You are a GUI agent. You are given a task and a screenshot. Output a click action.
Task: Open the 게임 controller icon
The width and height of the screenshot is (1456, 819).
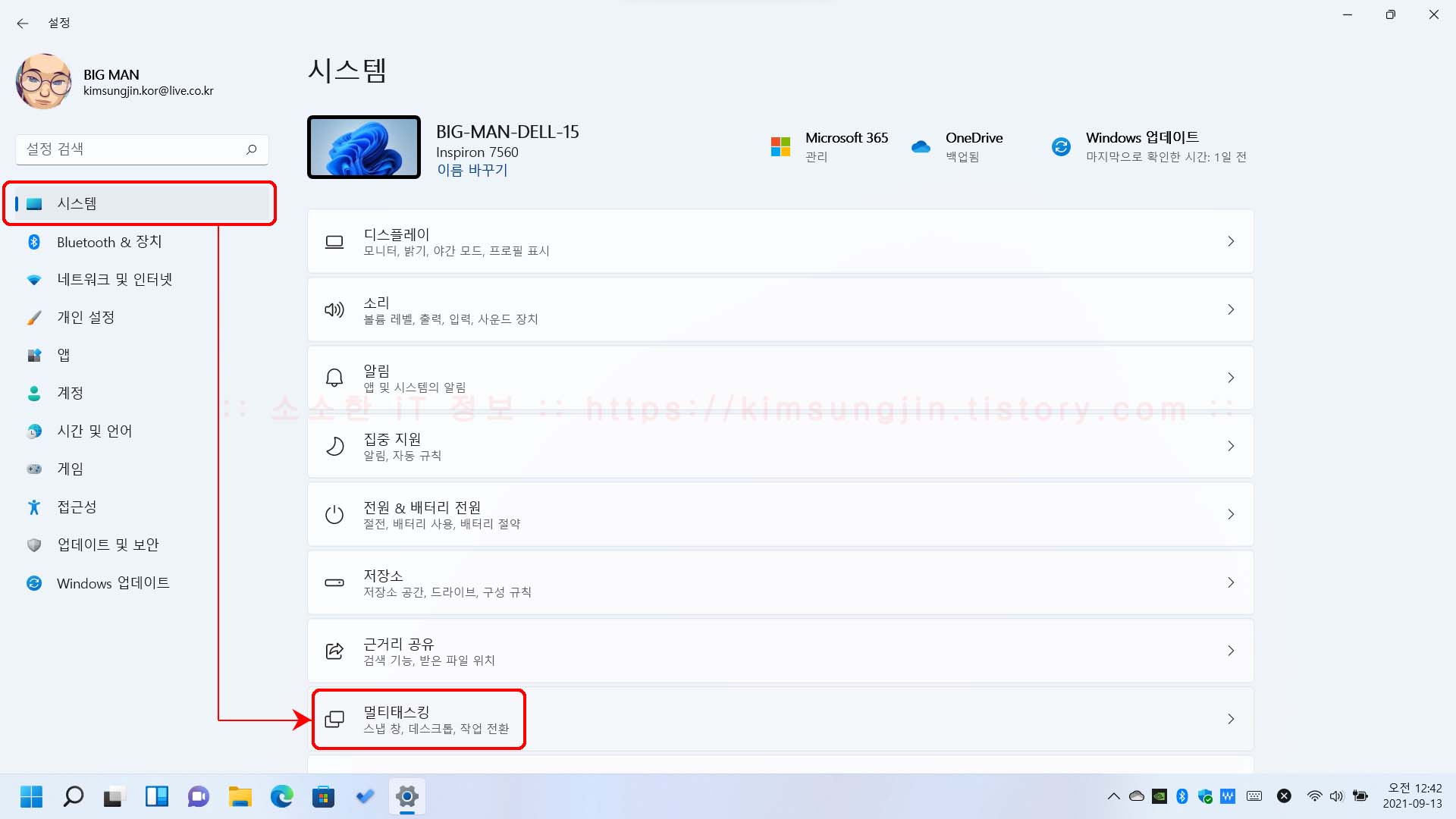tap(34, 469)
